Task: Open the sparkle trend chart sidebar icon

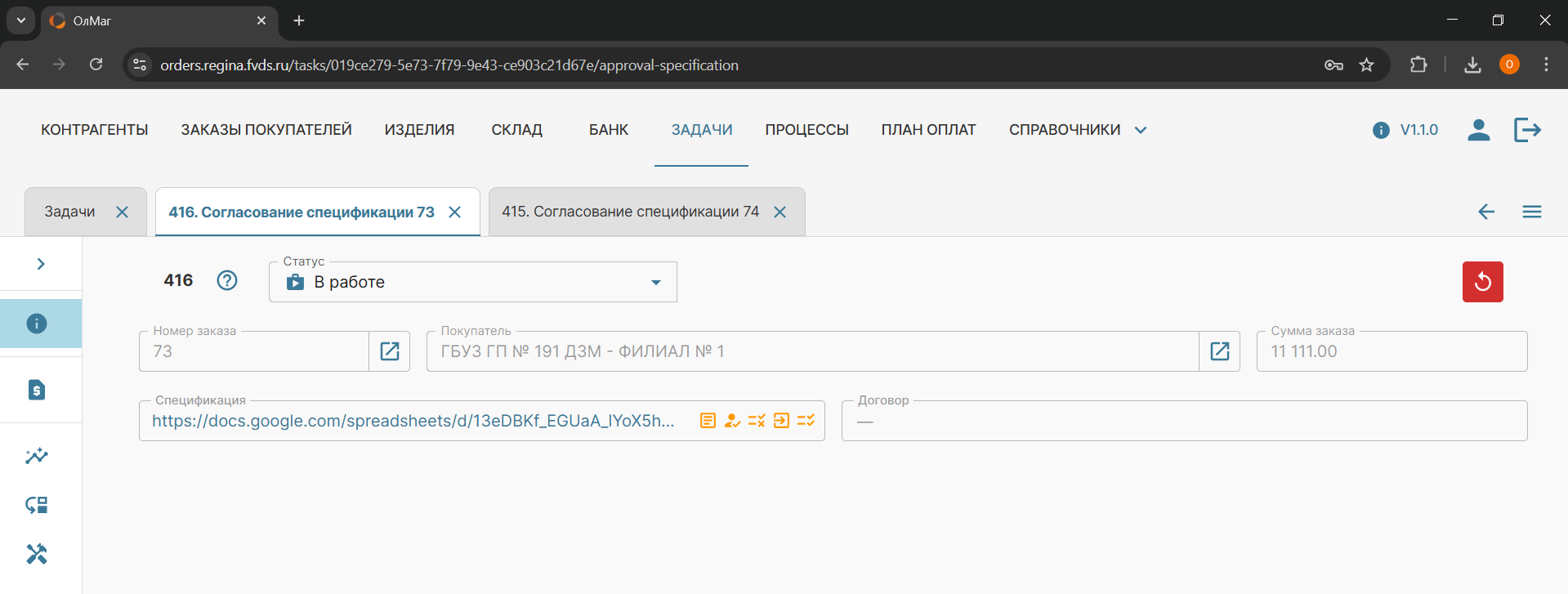Action: tap(37, 456)
